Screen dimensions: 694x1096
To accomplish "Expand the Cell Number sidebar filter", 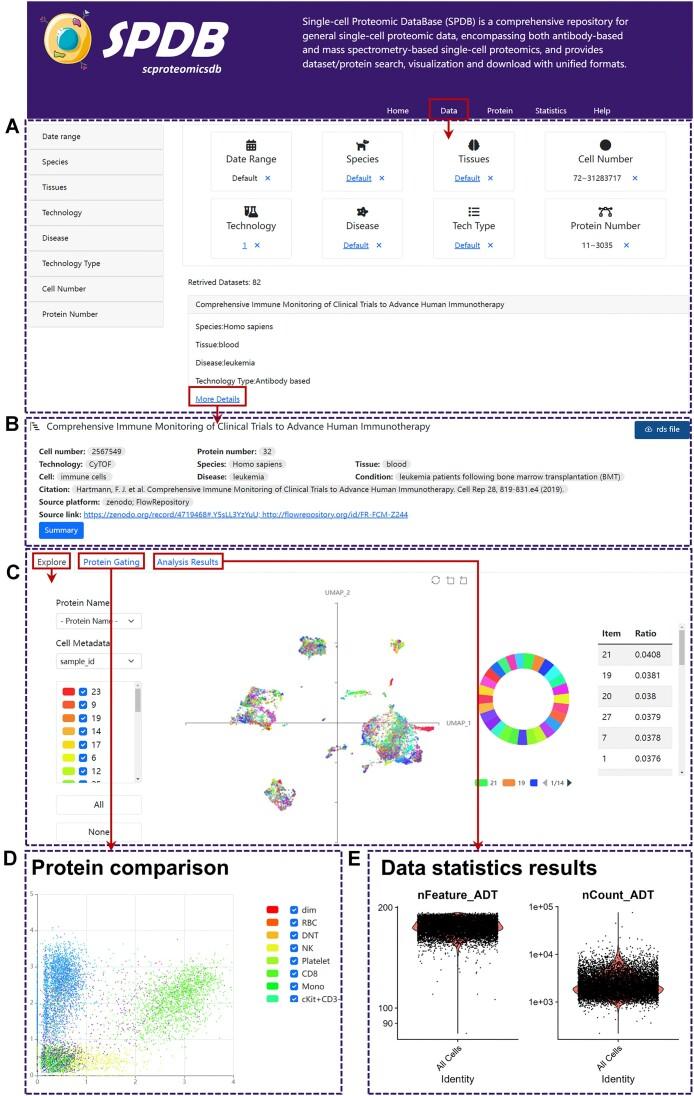I will point(96,289).
